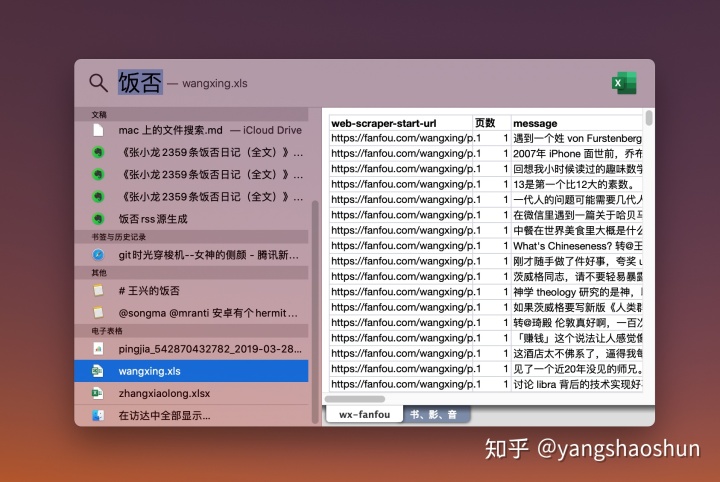Click the preview horizontal scrollbar thumb

[354, 399]
